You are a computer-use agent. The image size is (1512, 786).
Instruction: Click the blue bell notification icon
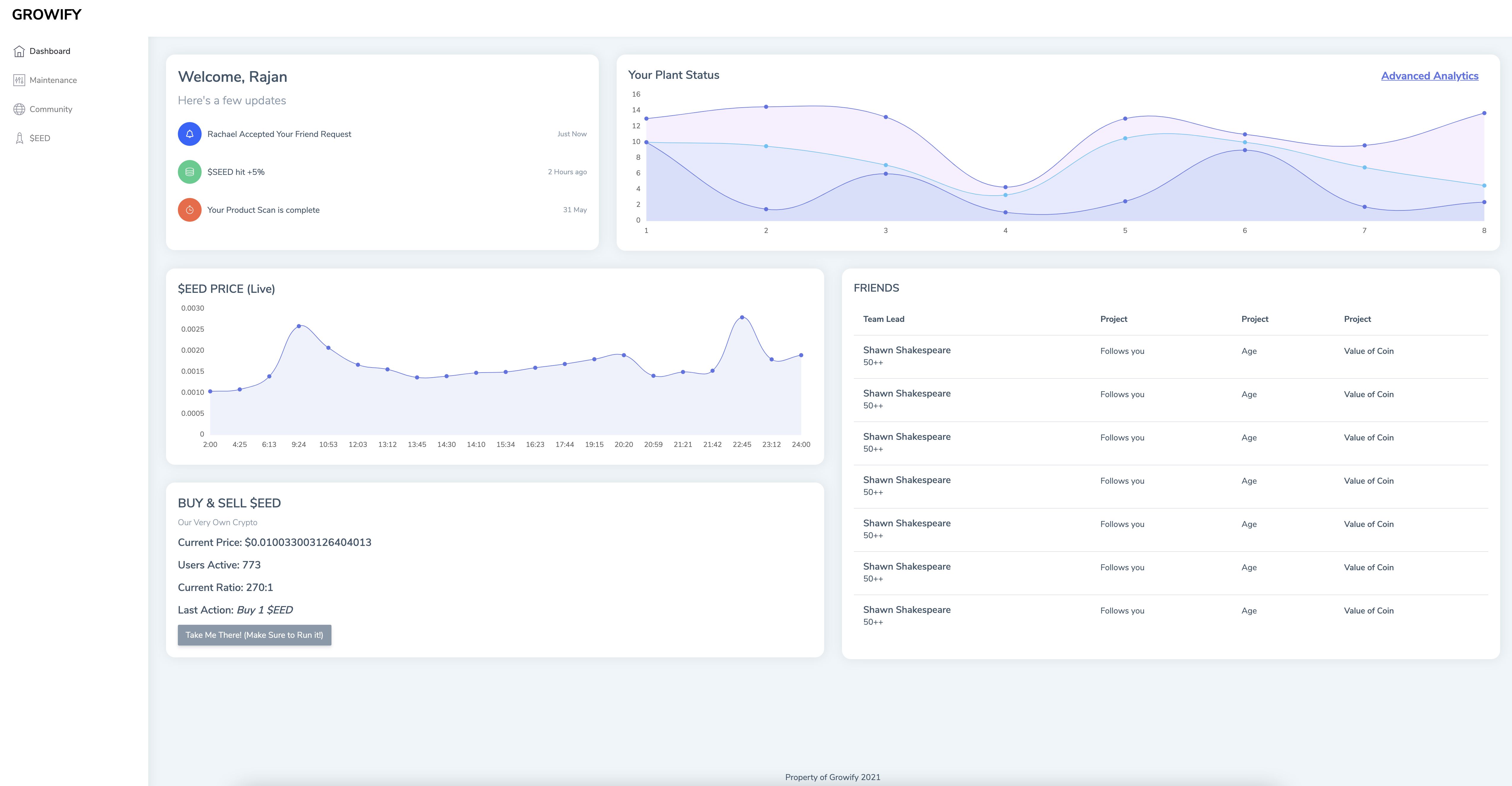[189, 134]
